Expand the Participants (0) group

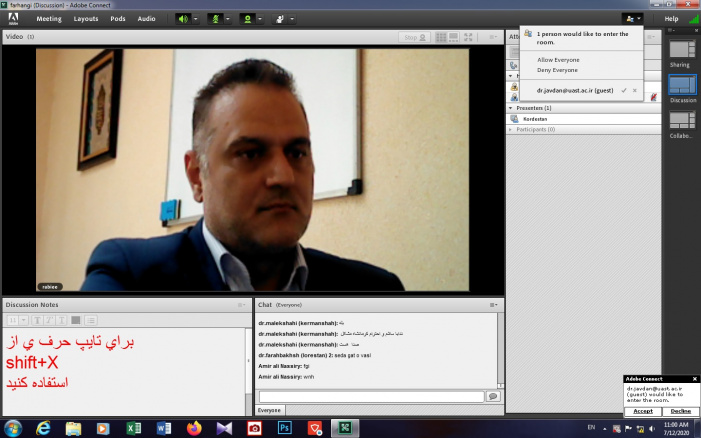[511, 129]
